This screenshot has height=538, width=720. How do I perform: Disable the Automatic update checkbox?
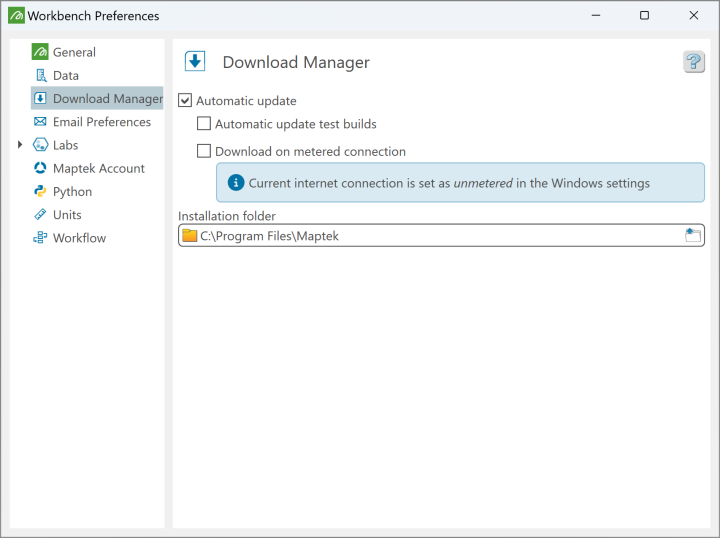click(x=185, y=101)
